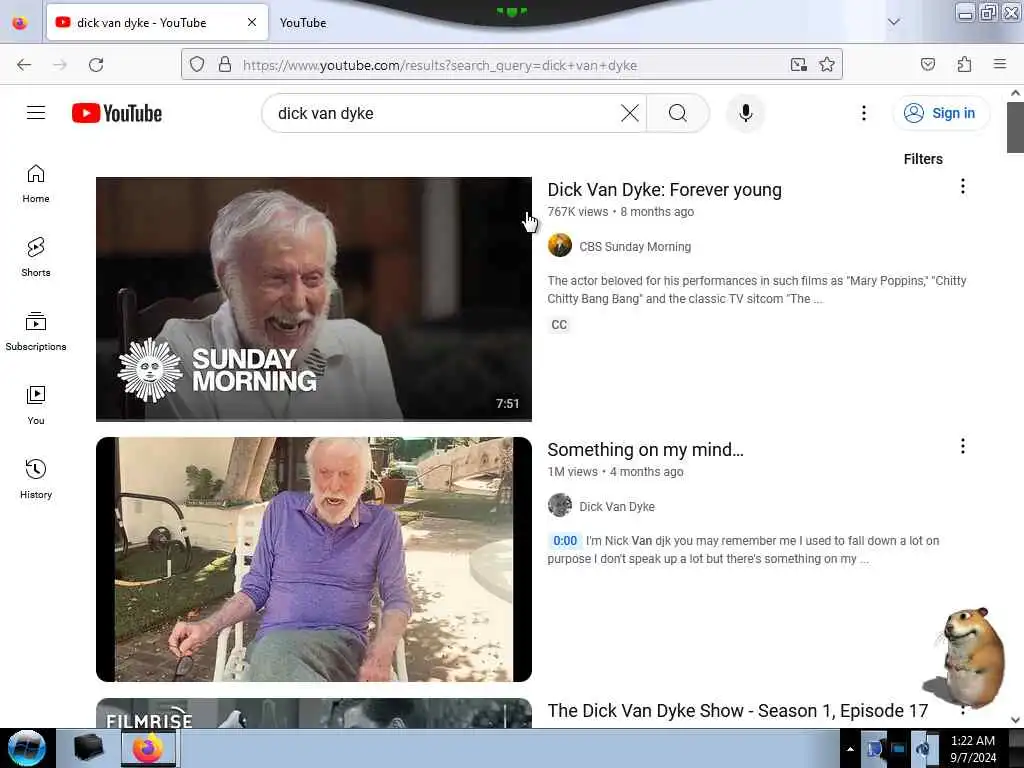
Task: Open the Firefox extensions puzzle icon
Action: click(964, 64)
